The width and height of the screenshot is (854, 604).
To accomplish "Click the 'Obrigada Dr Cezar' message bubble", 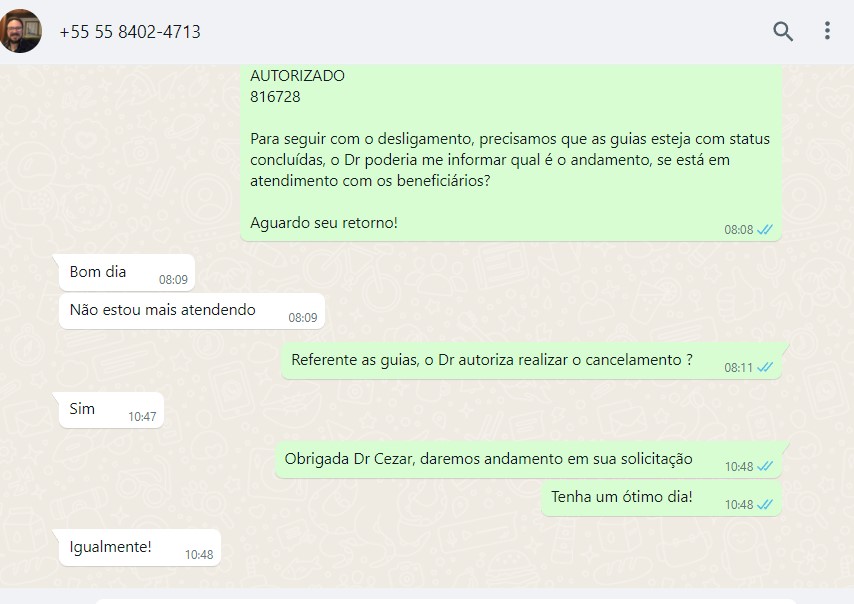I will (528, 460).
